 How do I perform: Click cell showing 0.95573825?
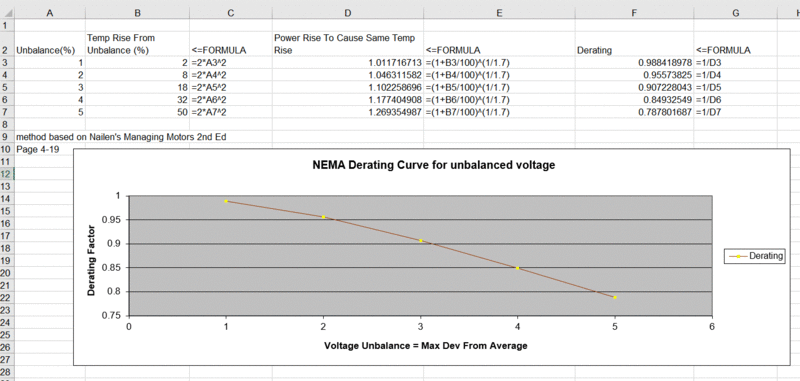tap(634, 75)
